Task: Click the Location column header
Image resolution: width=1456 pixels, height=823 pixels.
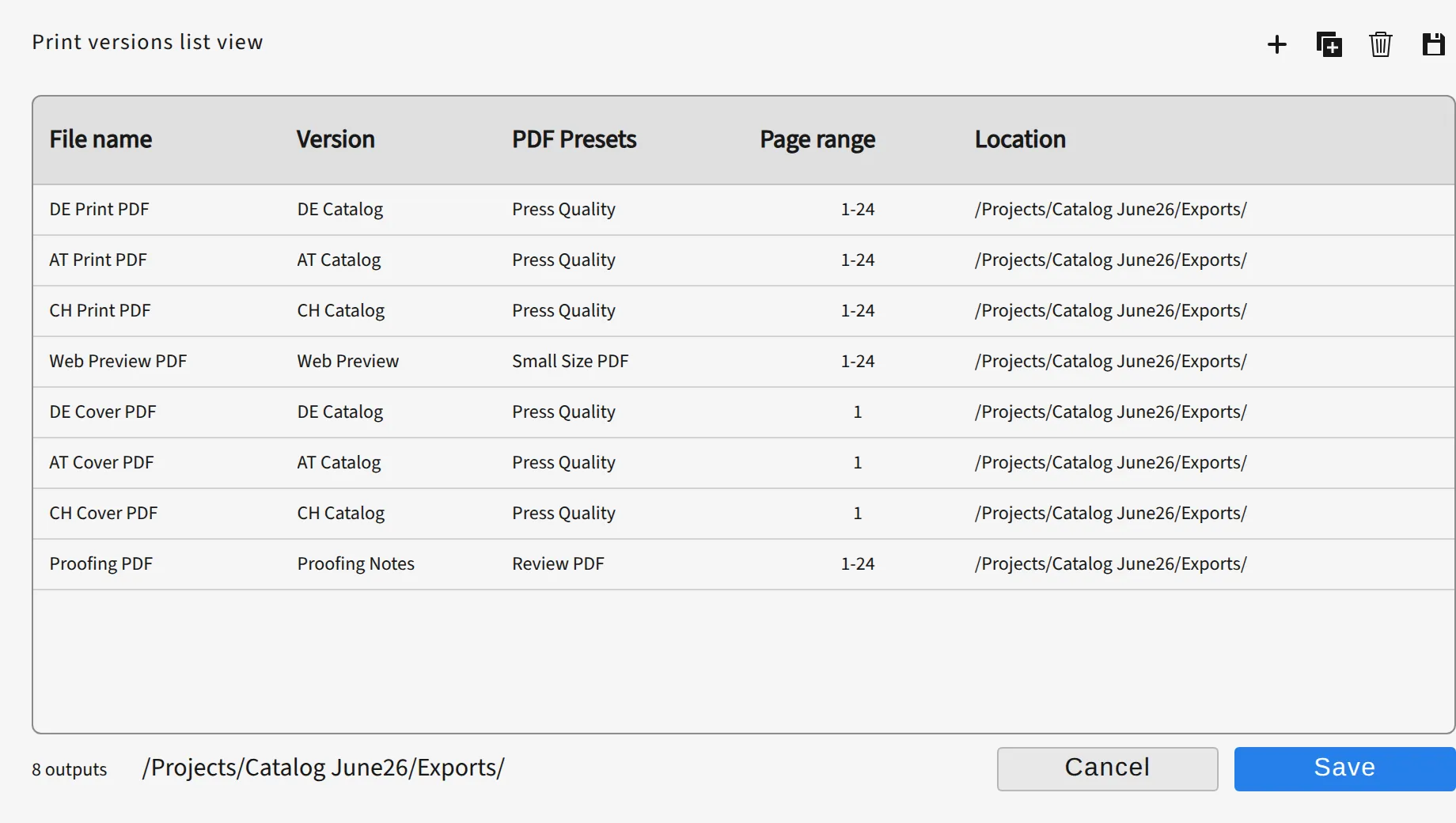Action: (1020, 139)
